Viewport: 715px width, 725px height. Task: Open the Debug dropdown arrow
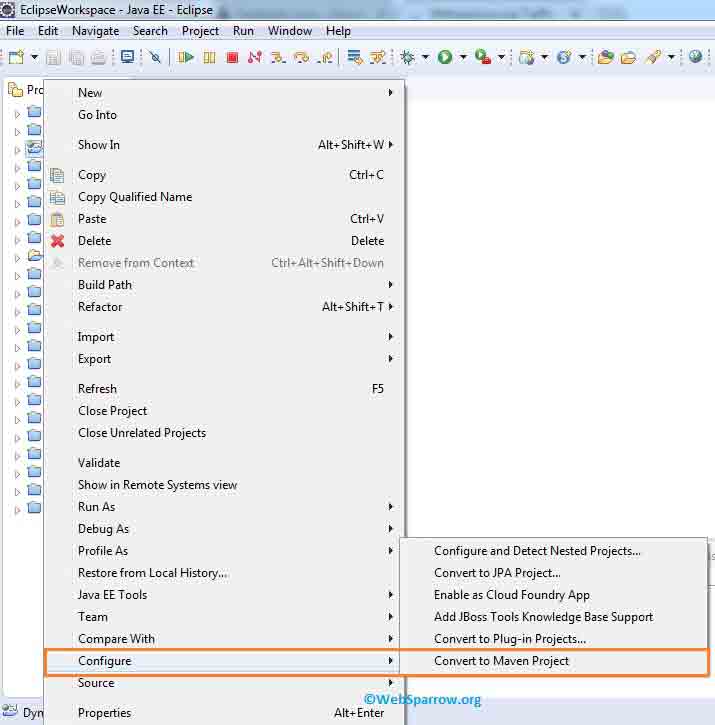425,57
